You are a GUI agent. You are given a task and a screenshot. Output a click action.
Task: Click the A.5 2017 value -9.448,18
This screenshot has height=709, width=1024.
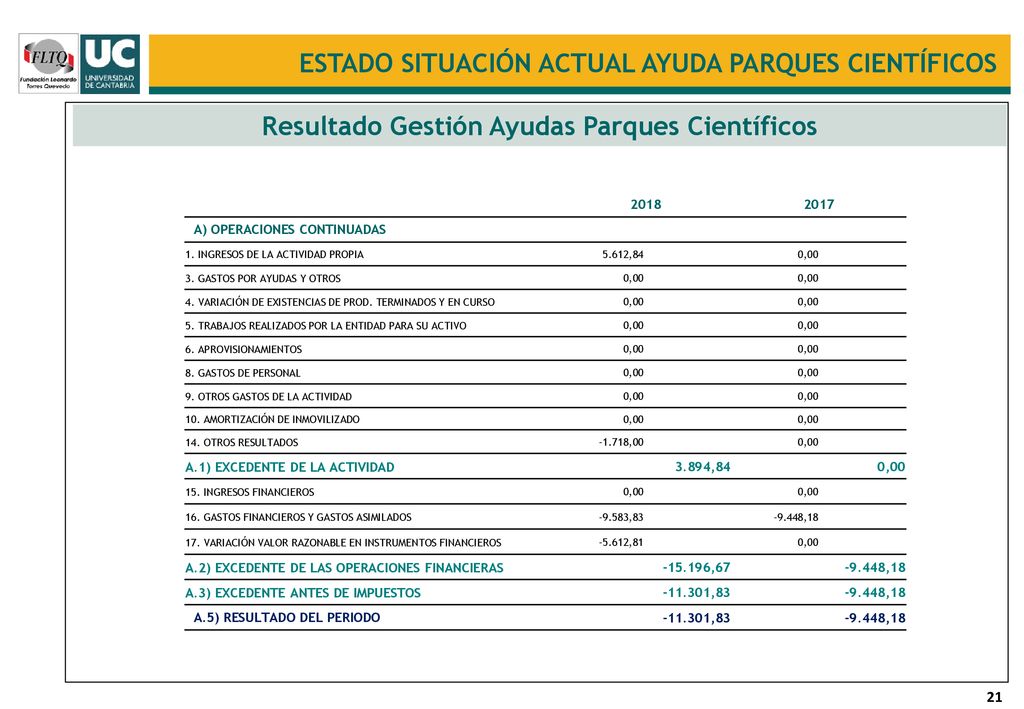point(875,618)
